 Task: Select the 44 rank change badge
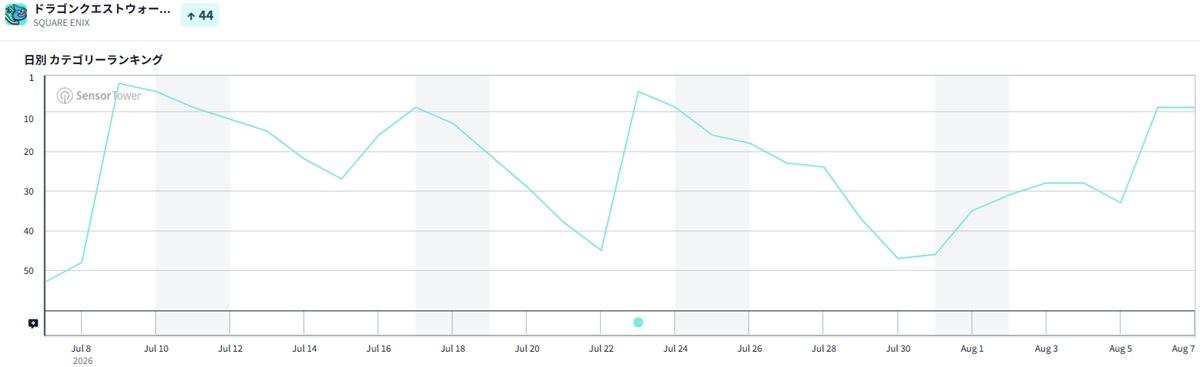(199, 16)
